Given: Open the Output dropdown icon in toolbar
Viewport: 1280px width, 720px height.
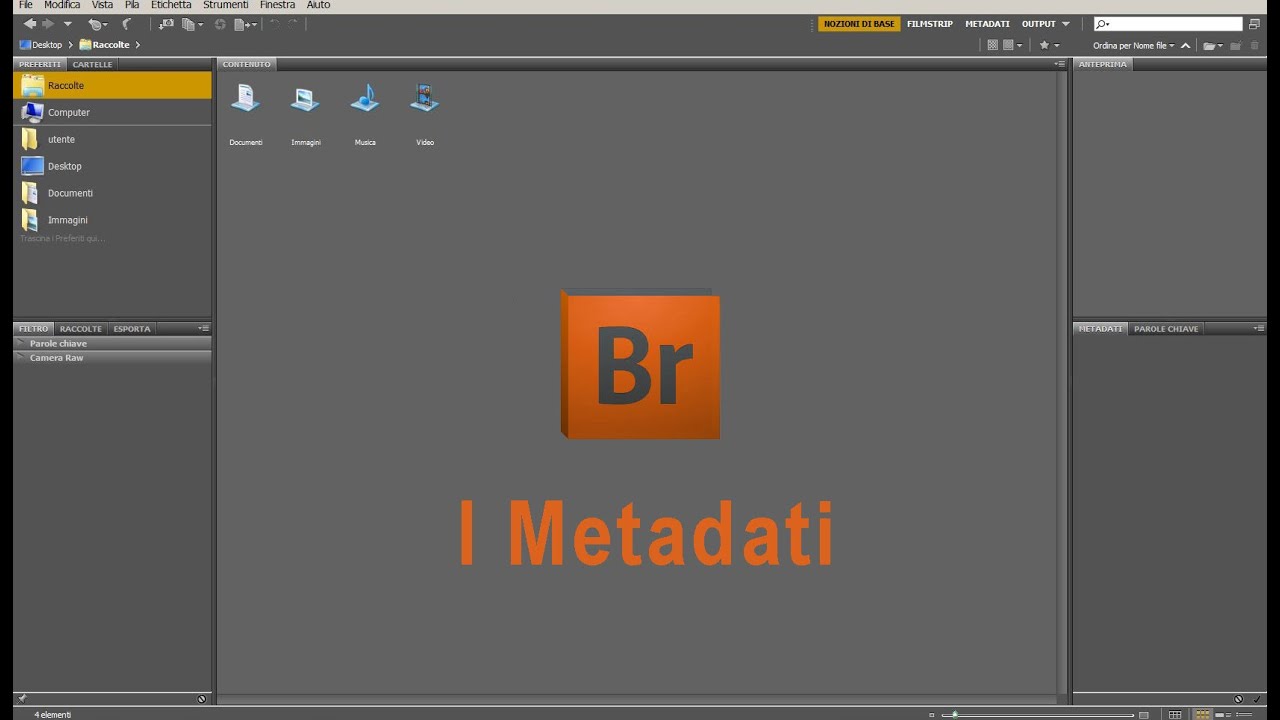Looking at the screenshot, I should tap(245, 24).
